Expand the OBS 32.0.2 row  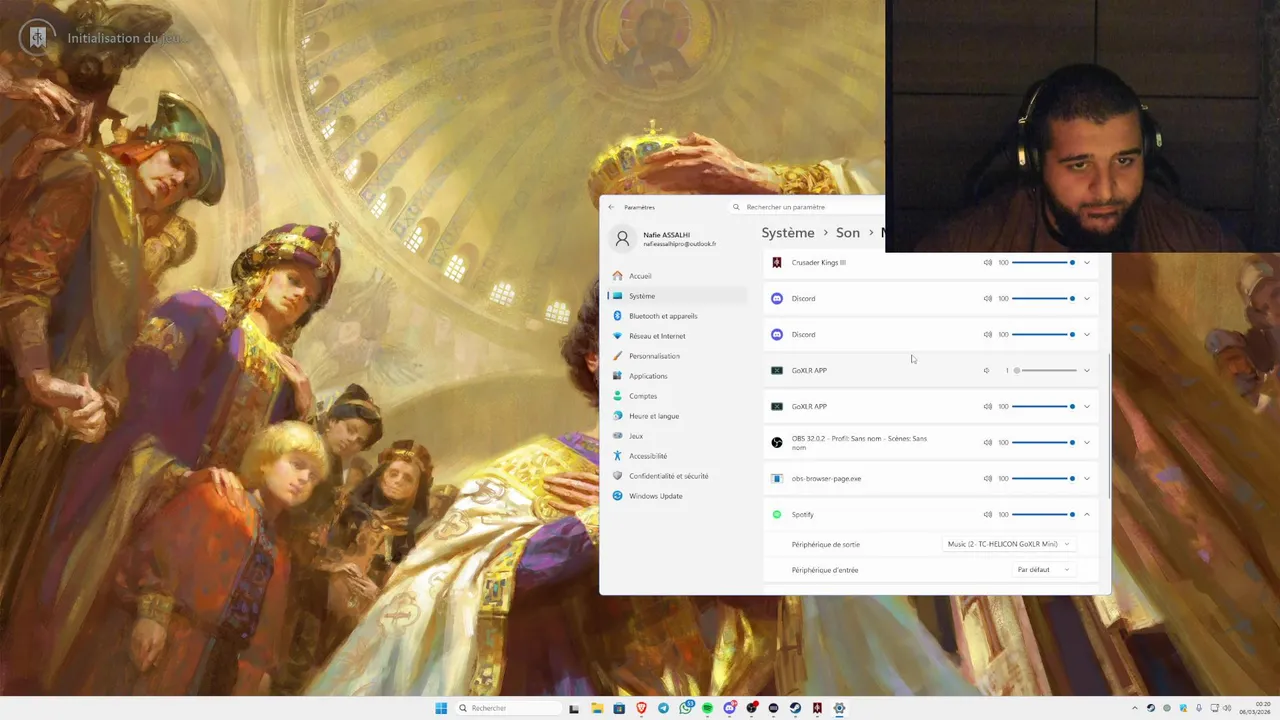tap(1087, 443)
